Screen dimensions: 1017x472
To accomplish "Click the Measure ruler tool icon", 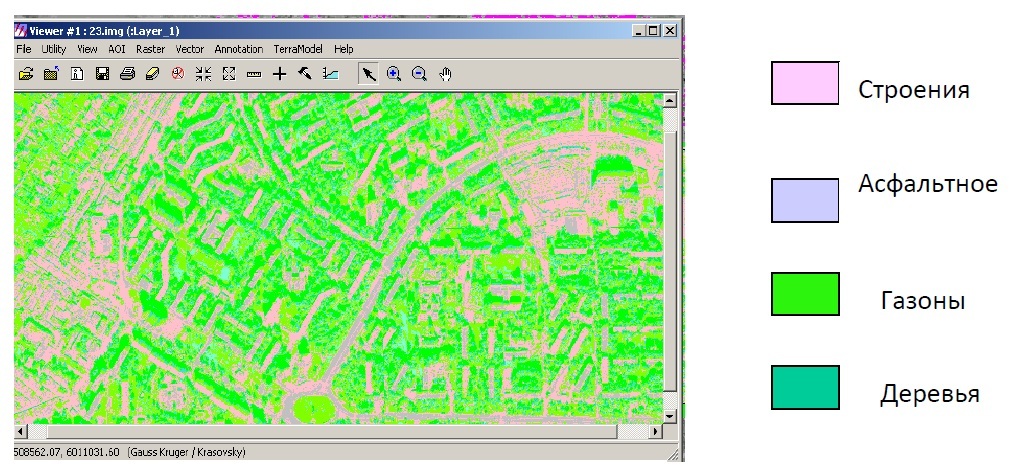I will (x=254, y=73).
